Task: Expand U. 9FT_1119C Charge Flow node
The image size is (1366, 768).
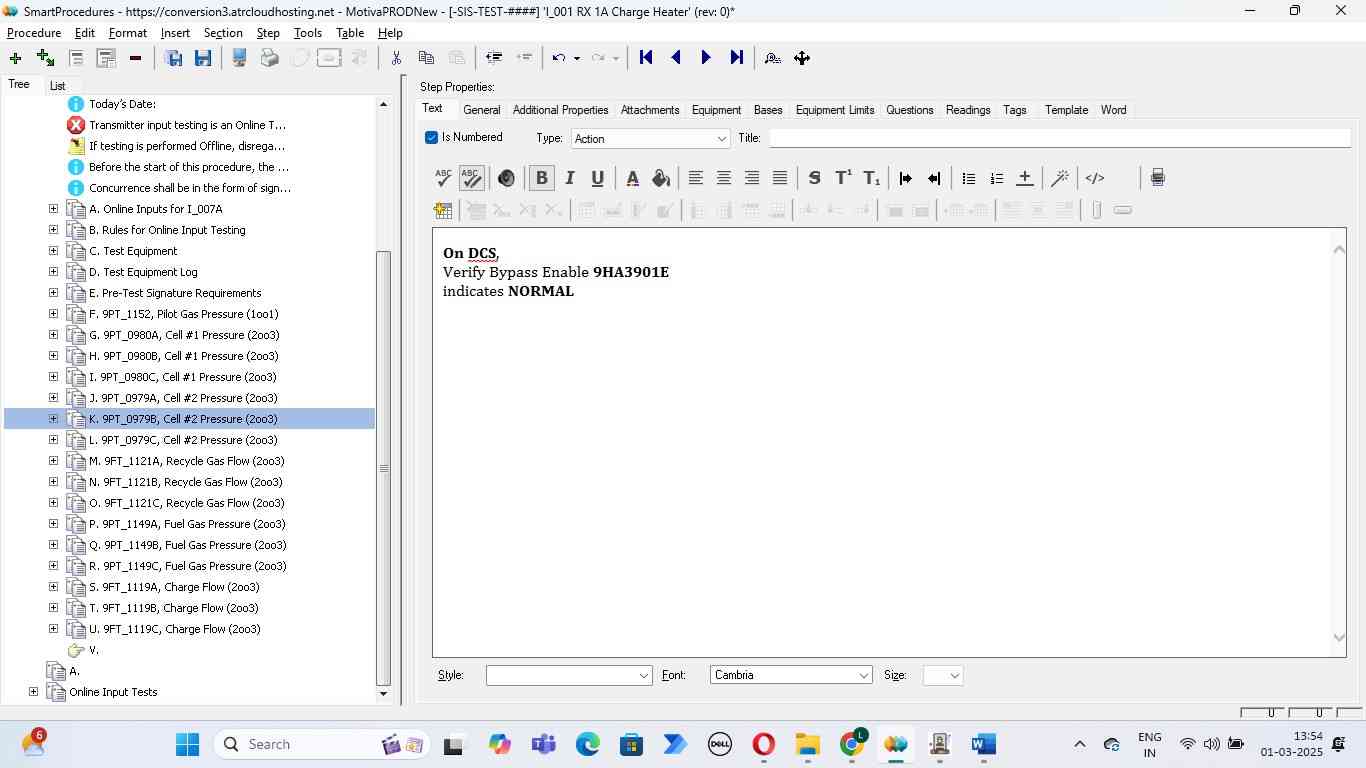Action: coord(53,629)
